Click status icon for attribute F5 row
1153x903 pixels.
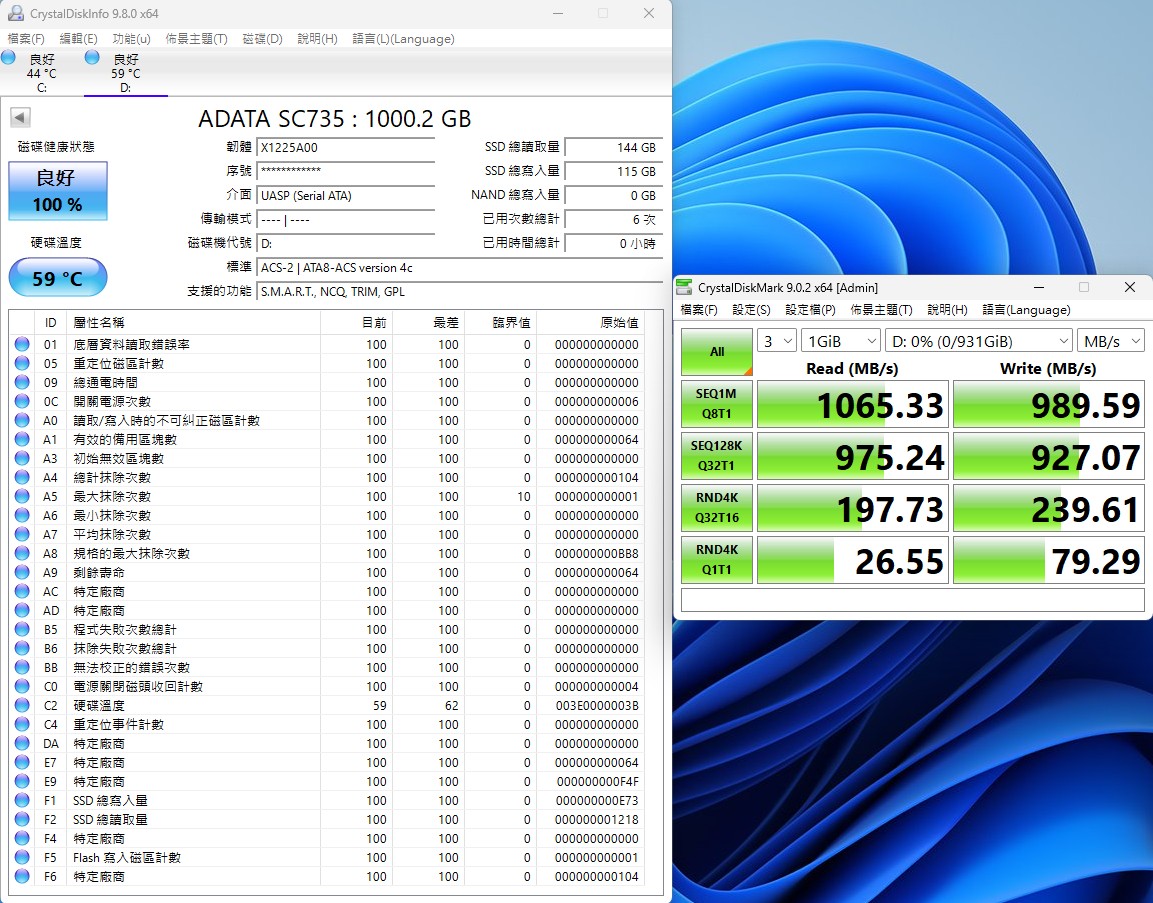(x=22, y=857)
